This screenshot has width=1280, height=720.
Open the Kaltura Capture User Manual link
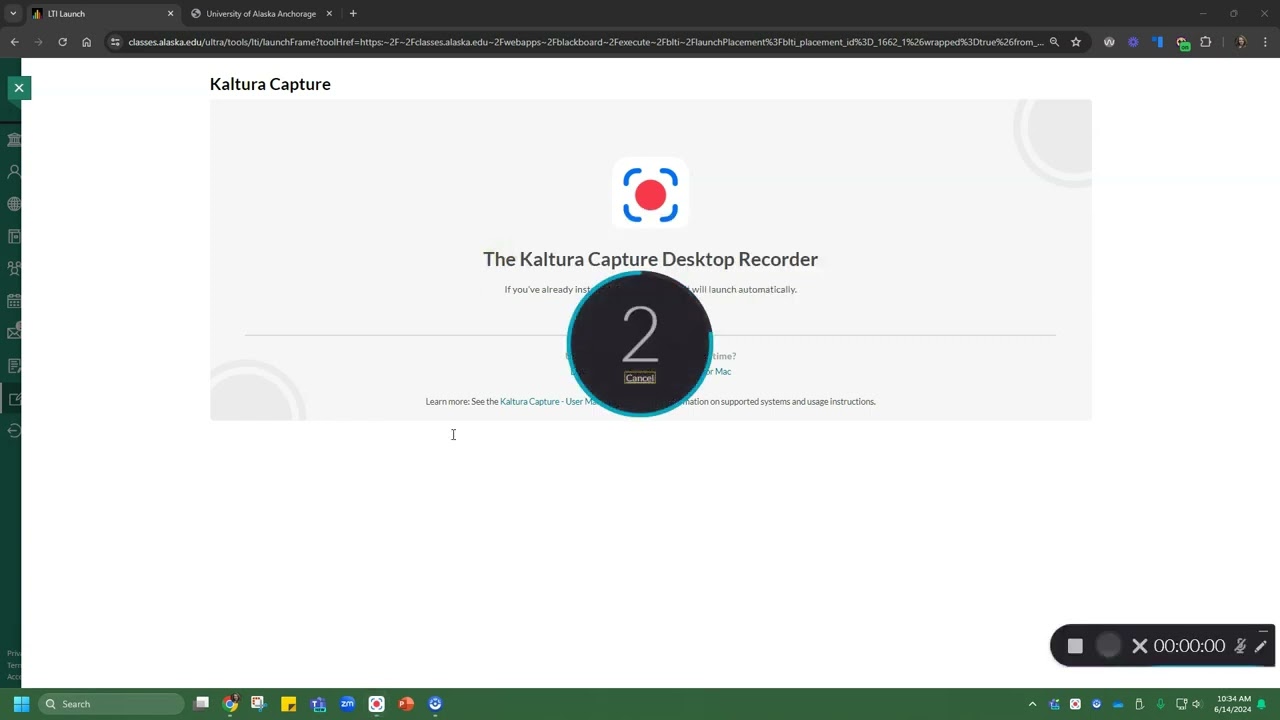click(549, 402)
